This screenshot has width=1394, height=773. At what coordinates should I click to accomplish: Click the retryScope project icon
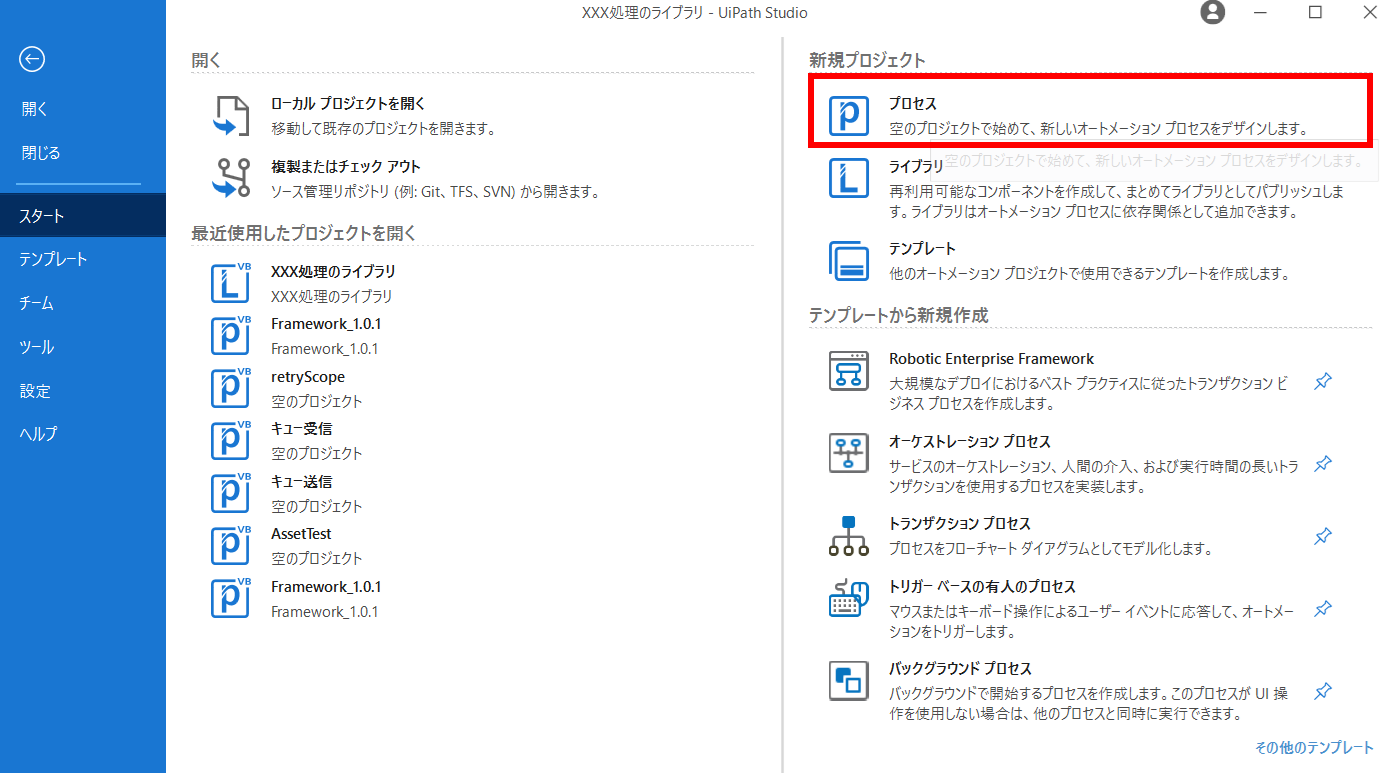[x=231, y=388]
